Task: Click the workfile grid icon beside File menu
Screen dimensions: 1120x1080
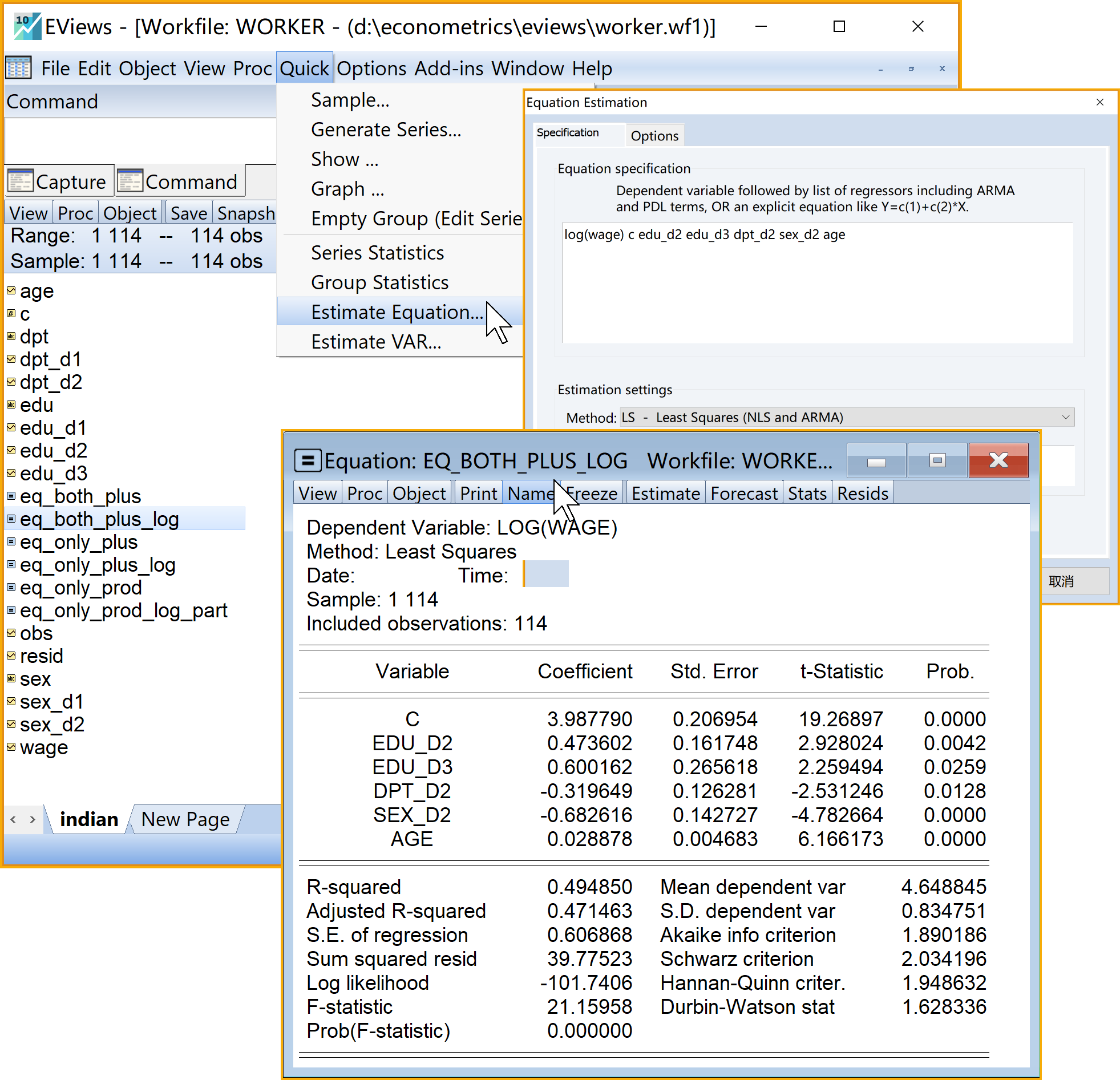Action: click(18, 68)
